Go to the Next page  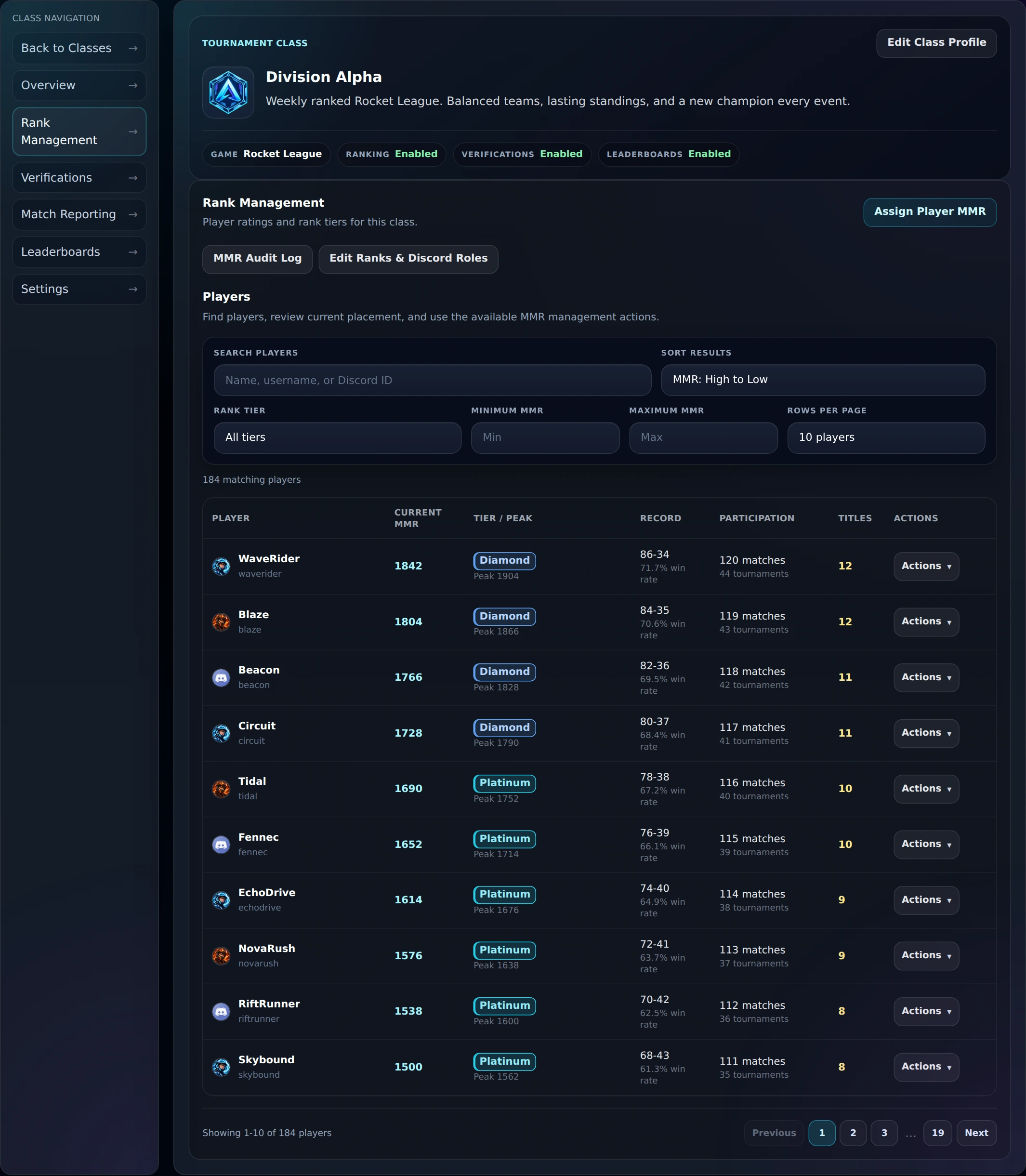coord(976,1133)
